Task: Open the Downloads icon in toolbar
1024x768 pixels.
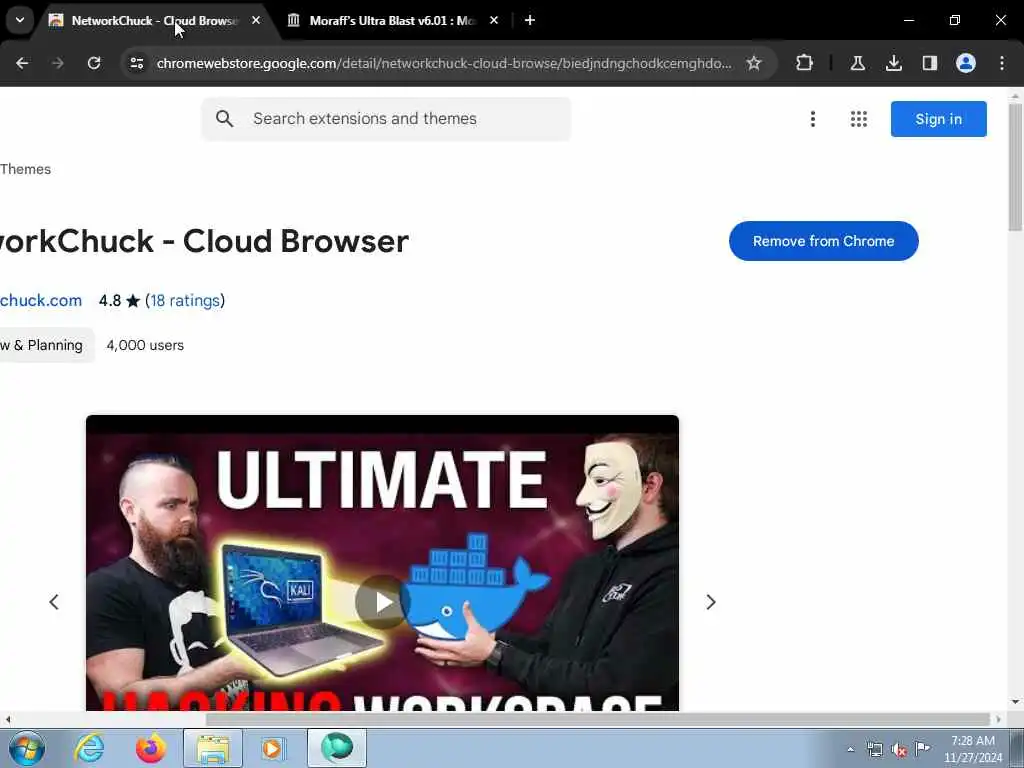Action: 893,63
